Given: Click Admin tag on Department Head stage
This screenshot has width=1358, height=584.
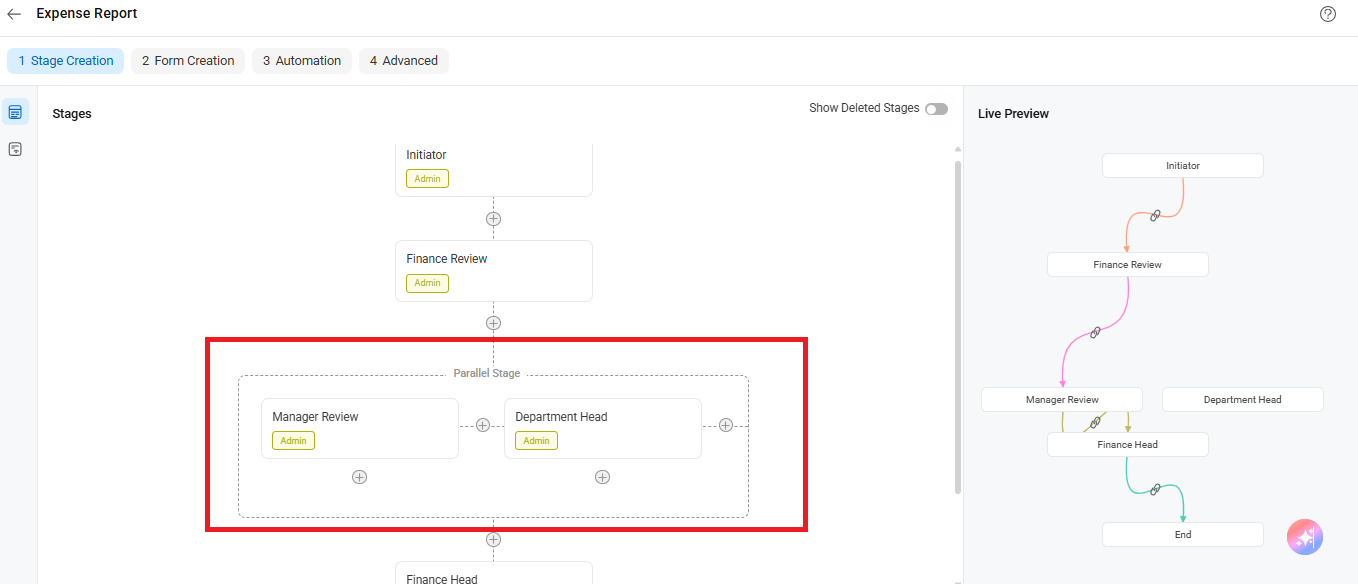Looking at the screenshot, I should point(536,441).
